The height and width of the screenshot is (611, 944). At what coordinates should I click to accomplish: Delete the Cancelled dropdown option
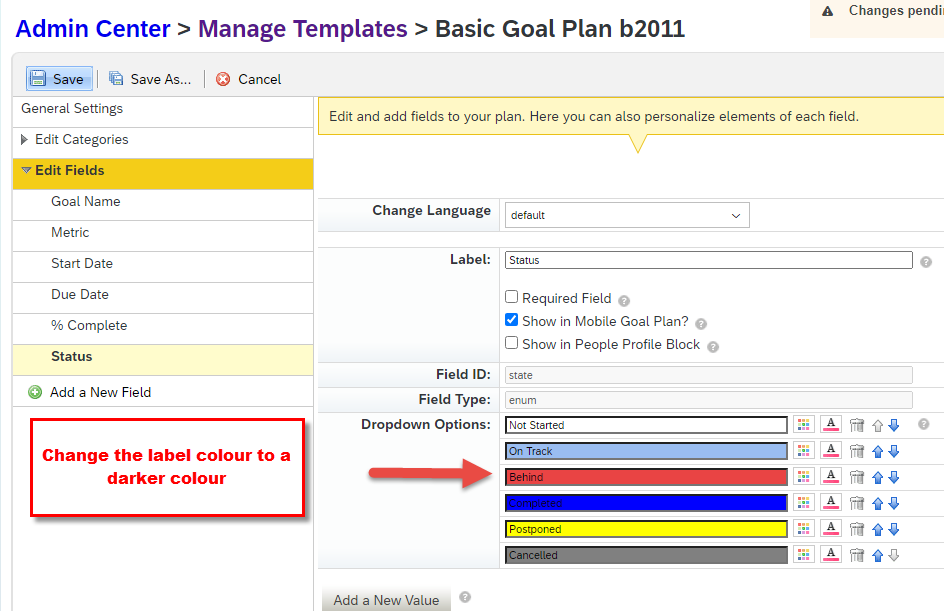[x=857, y=556]
